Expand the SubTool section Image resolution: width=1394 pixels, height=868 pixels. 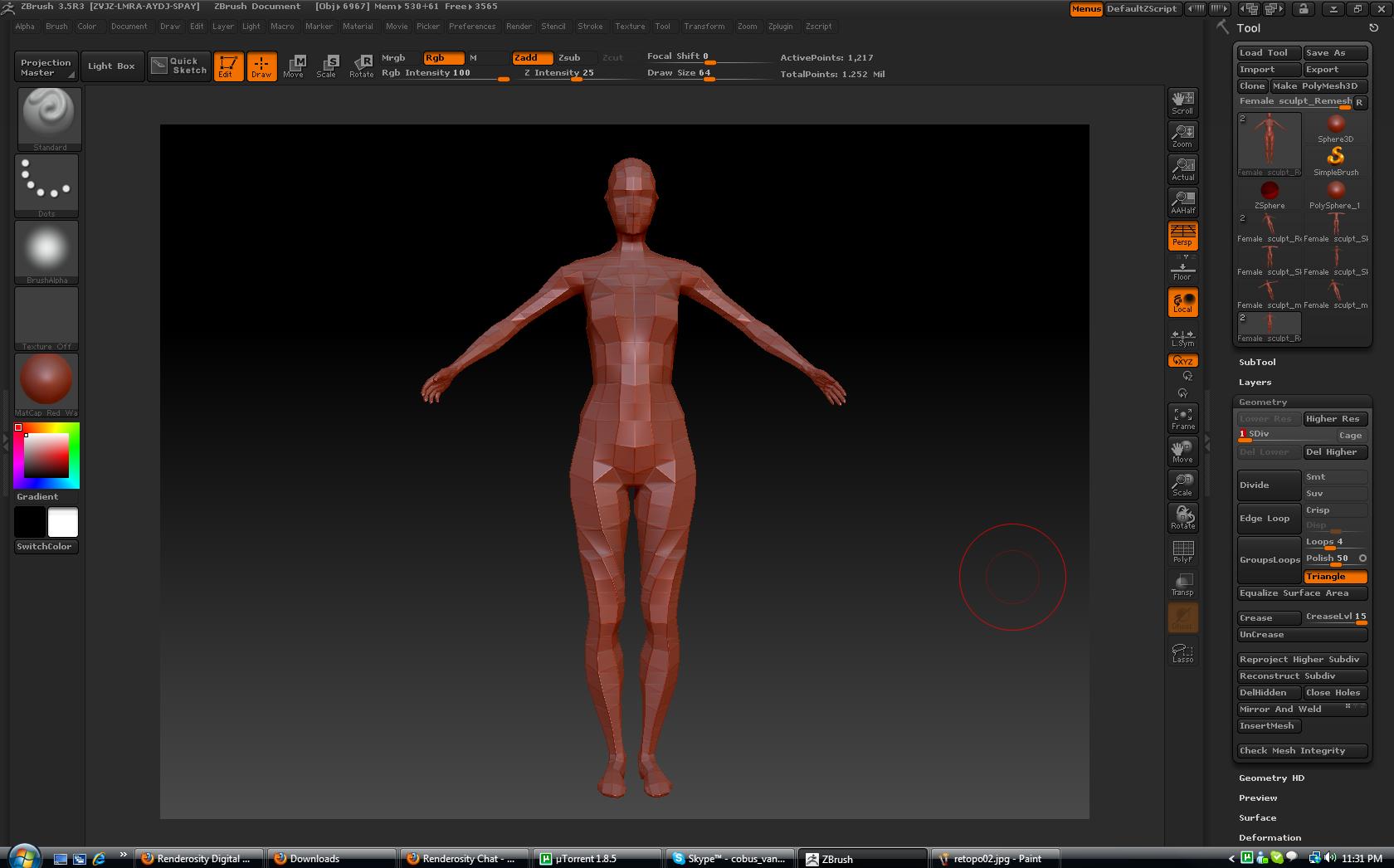coord(1257,363)
